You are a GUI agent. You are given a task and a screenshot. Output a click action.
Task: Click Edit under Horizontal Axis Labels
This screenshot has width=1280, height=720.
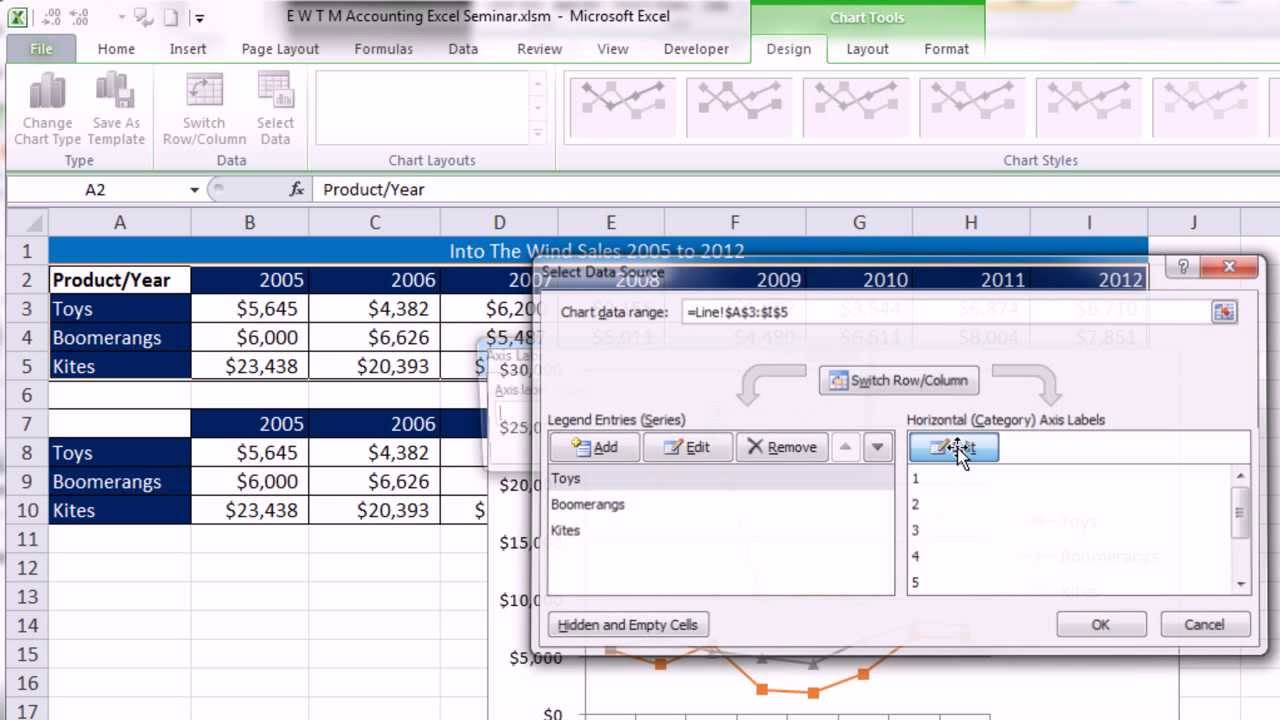click(x=953, y=447)
